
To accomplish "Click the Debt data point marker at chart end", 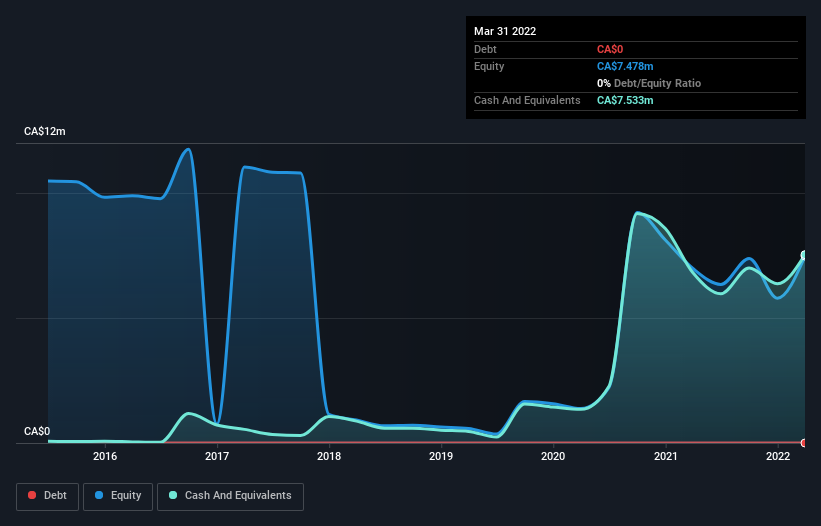I will pyautogui.click(x=804, y=443).
